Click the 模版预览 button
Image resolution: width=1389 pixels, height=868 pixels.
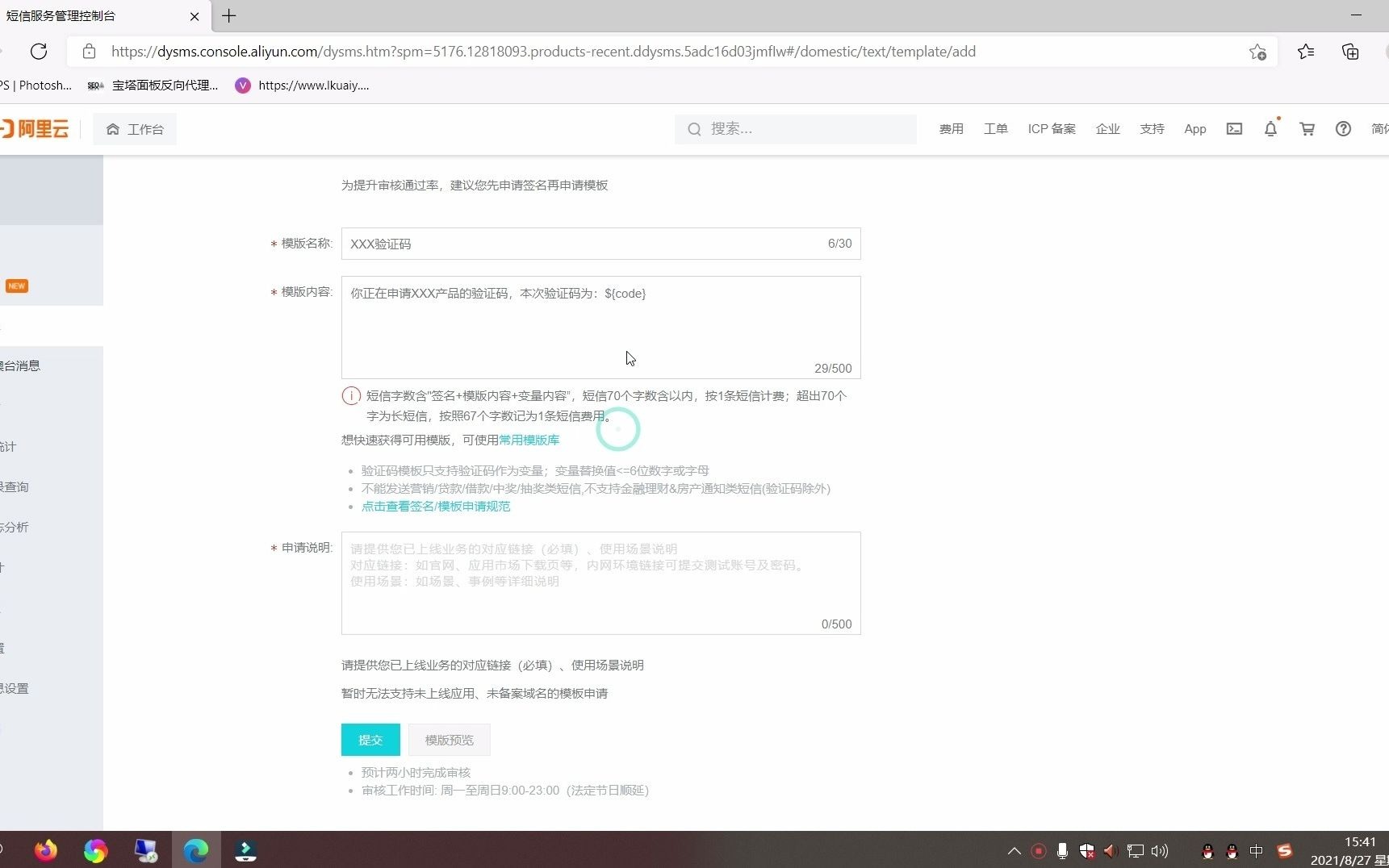pos(449,740)
